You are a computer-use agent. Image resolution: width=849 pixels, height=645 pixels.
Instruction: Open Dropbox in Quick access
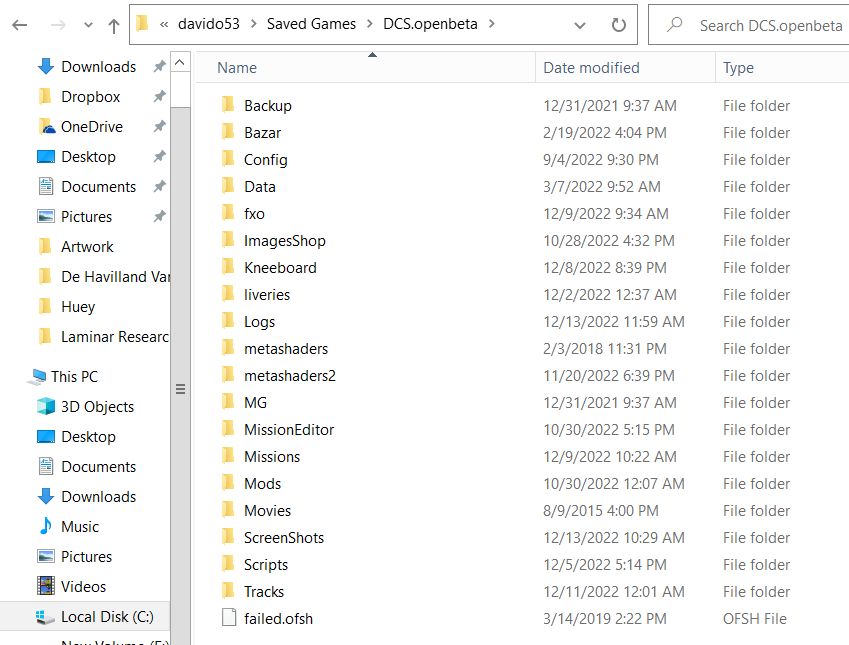click(x=90, y=96)
